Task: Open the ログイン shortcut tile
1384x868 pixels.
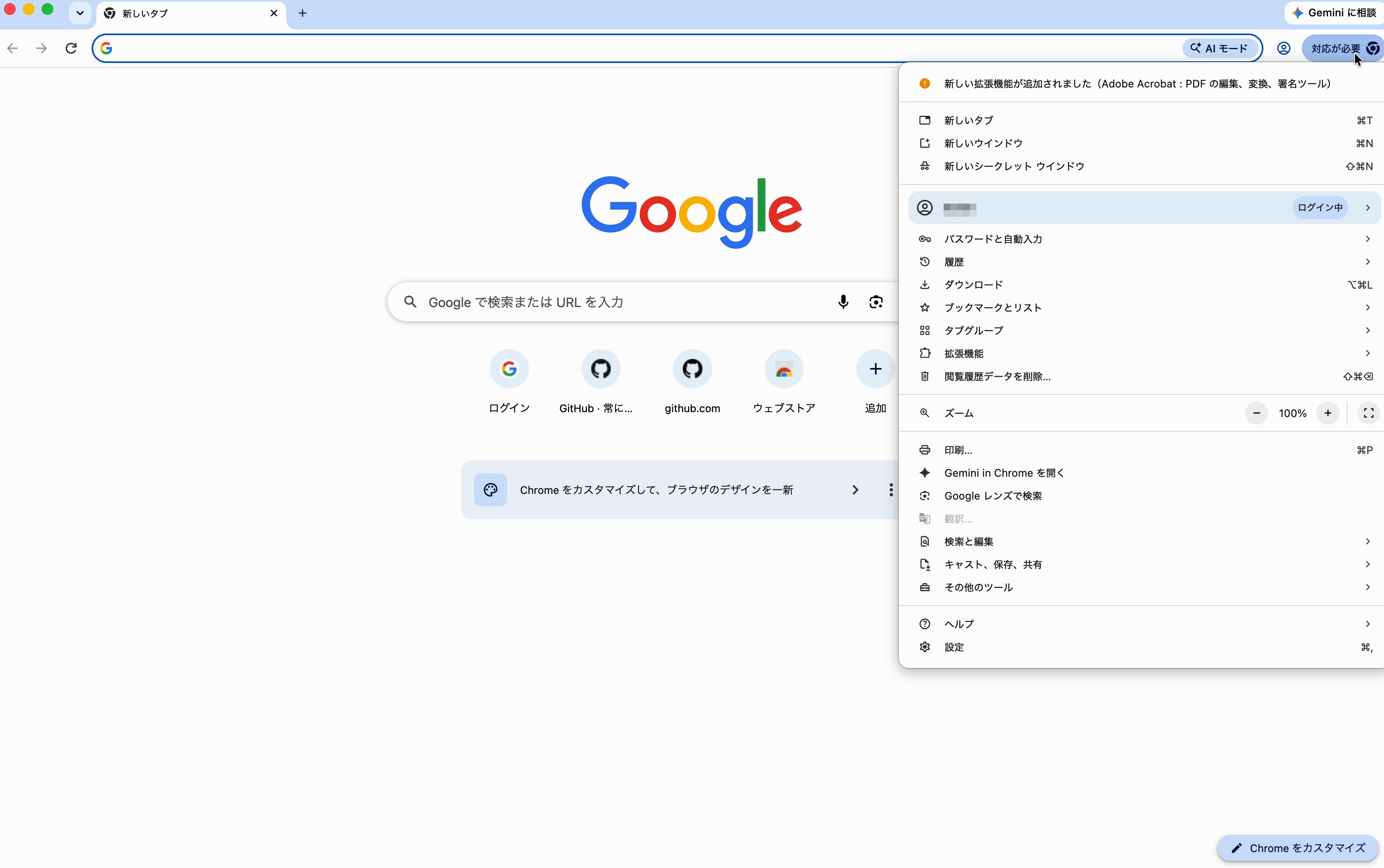Action: point(509,382)
